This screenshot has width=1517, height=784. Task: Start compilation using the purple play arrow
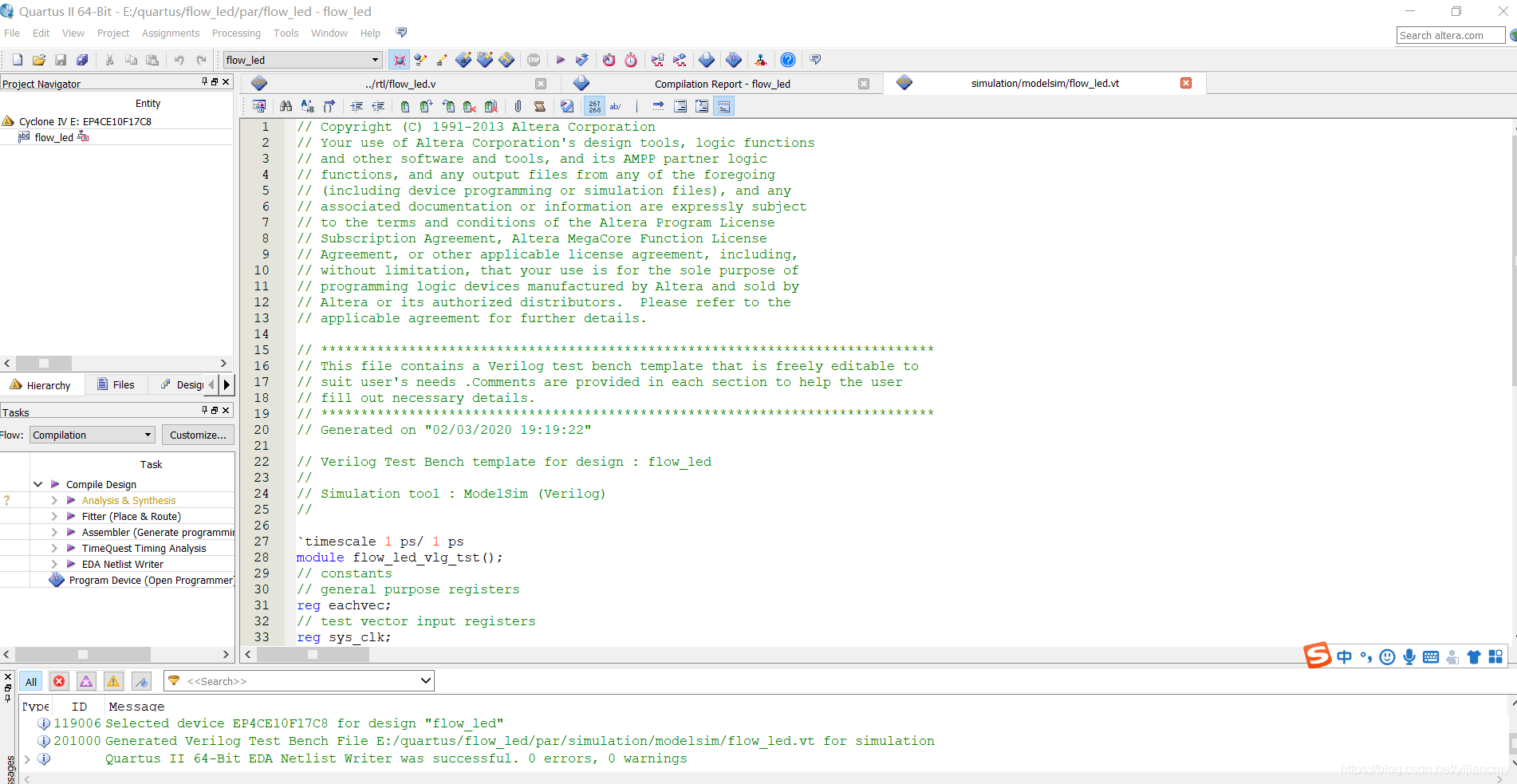(561, 60)
